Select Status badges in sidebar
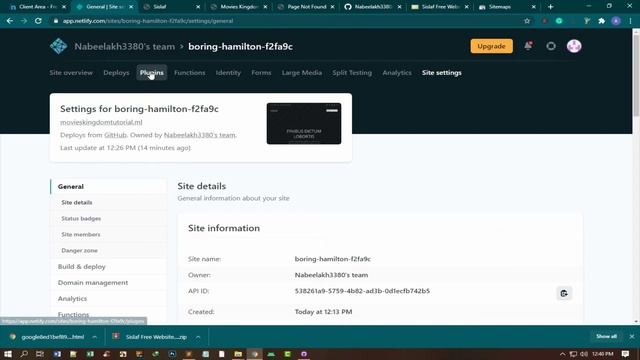 109,218
